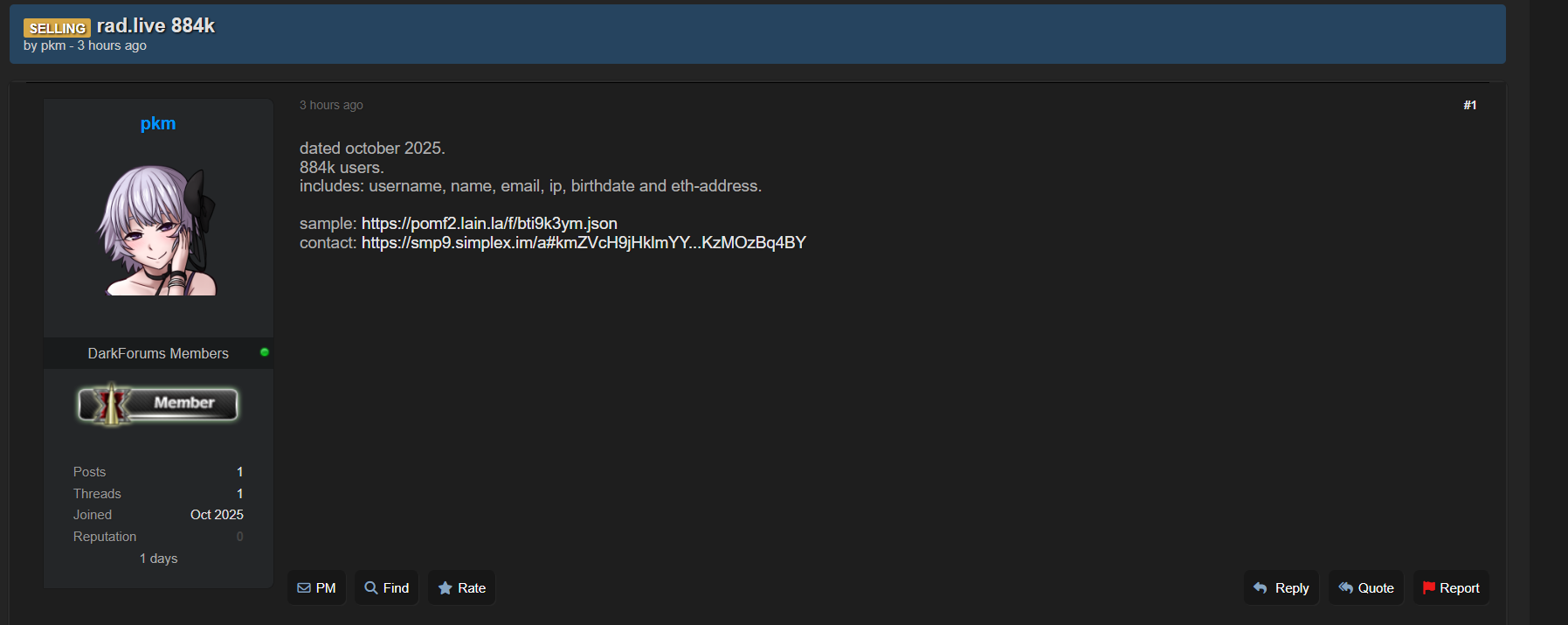Click the green online status dot
Screen dimensions: 1568x625
click(264, 352)
